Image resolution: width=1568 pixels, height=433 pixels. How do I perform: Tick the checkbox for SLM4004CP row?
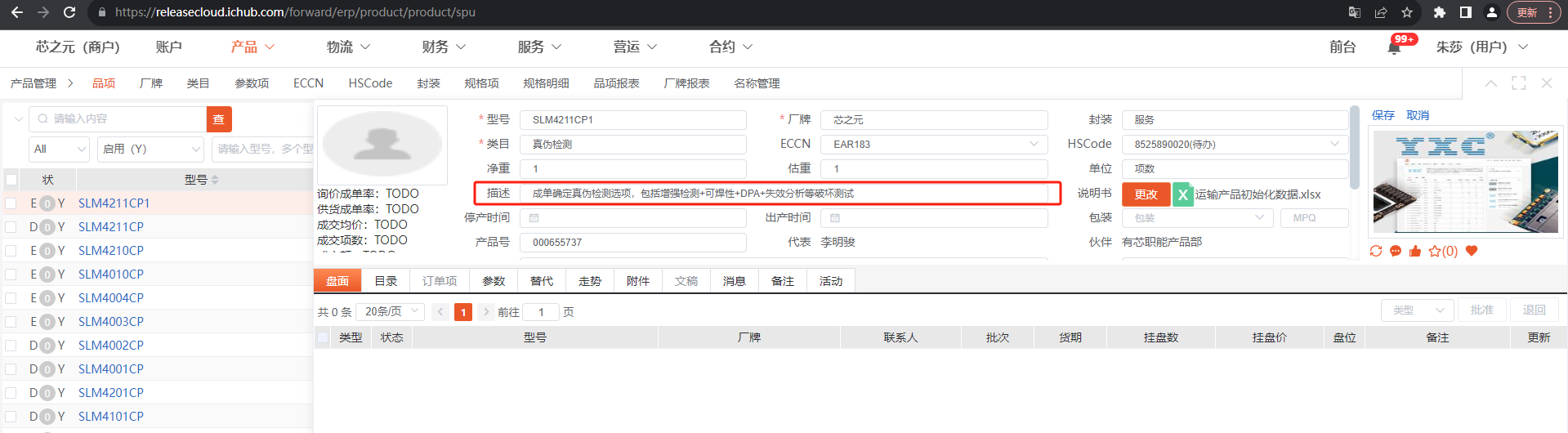click(11, 298)
